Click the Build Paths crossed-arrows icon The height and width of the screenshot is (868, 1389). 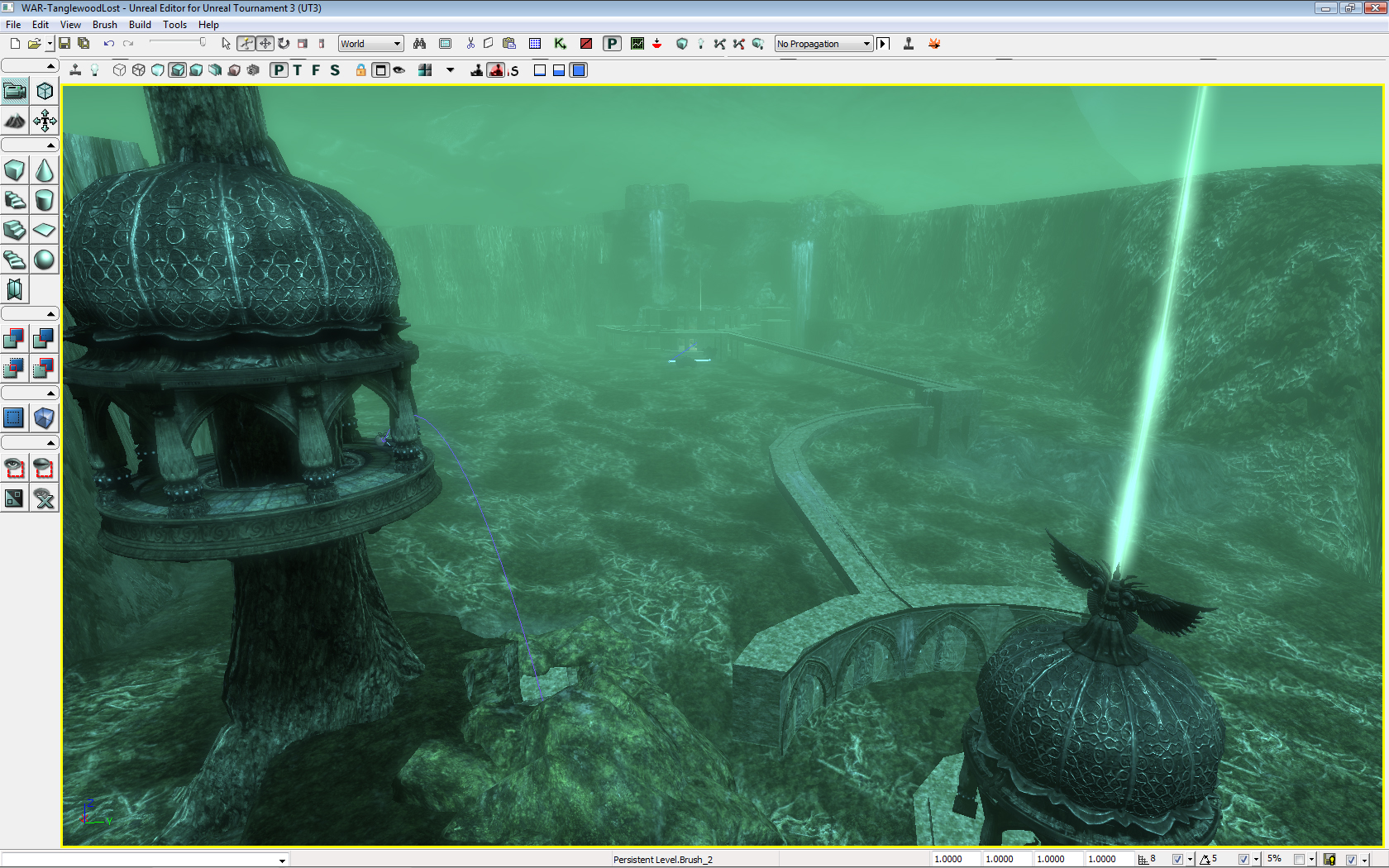[720, 44]
